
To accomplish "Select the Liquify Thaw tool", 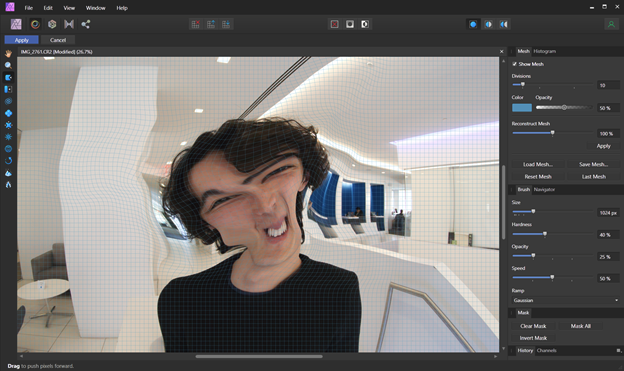I will (x=8, y=185).
